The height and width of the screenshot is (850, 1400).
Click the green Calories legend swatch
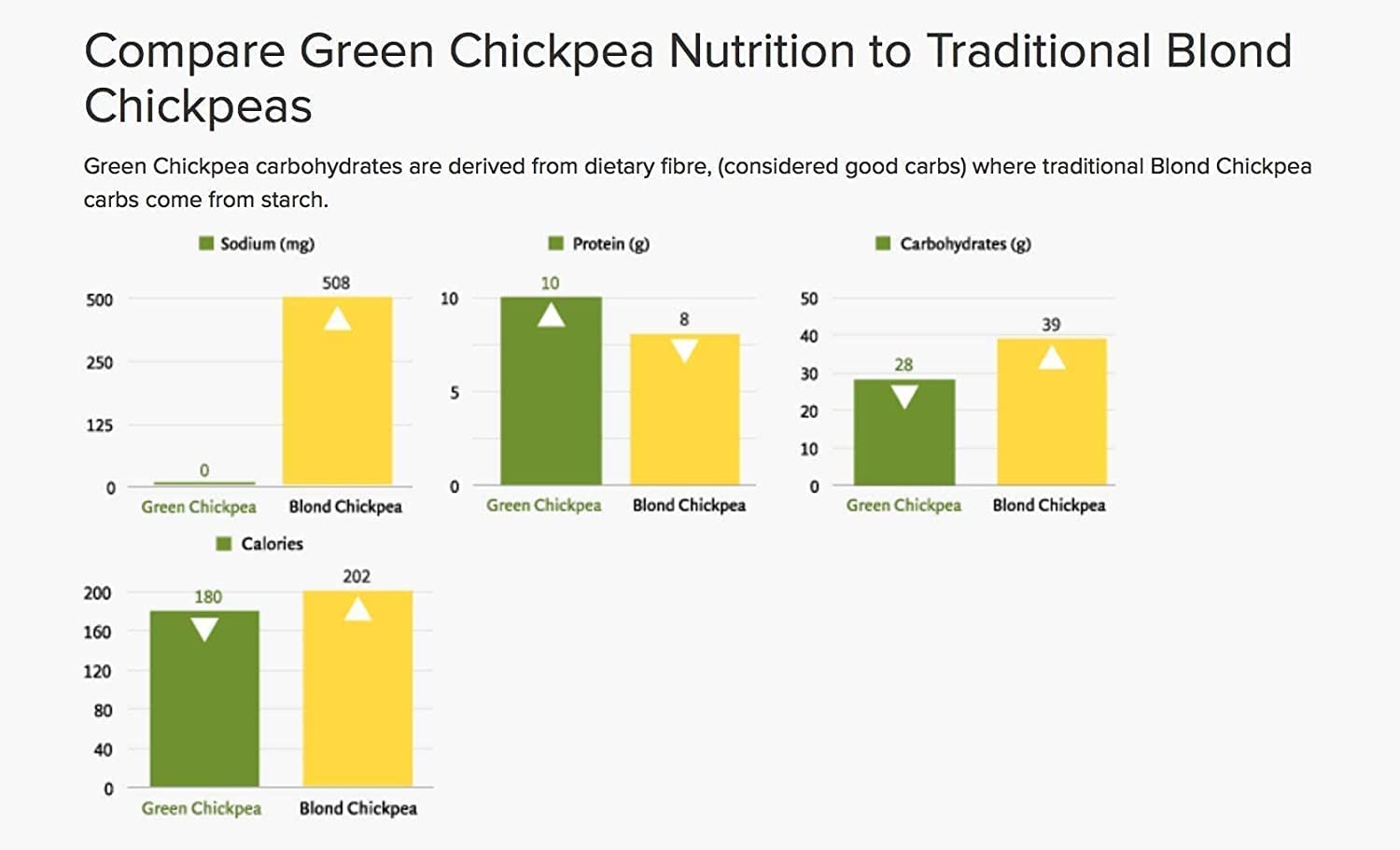click(223, 543)
